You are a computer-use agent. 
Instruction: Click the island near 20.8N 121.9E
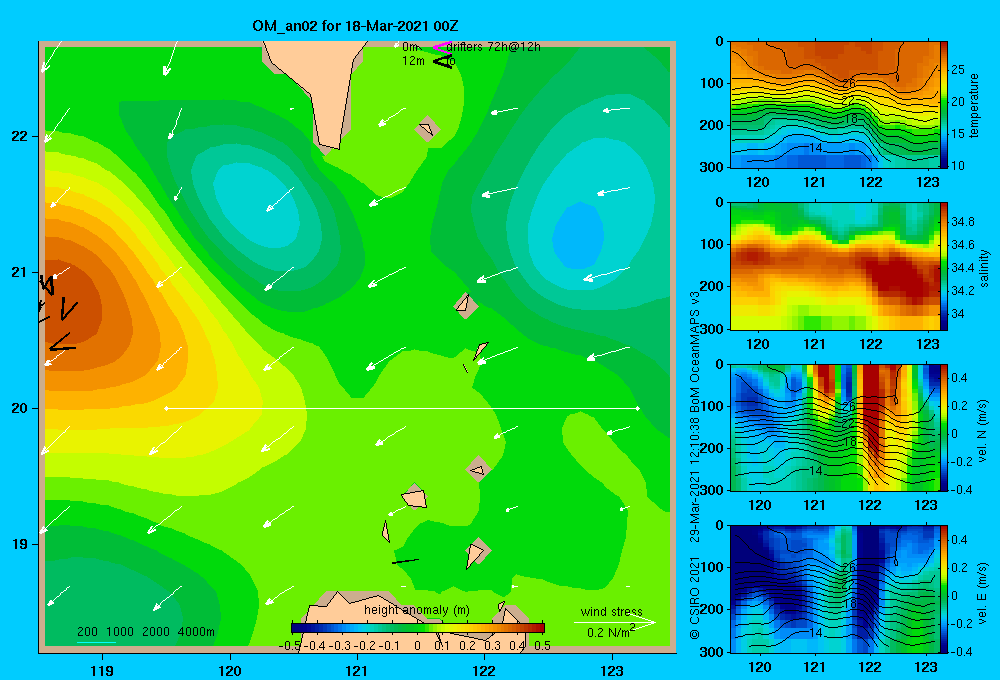[x=466, y=305]
